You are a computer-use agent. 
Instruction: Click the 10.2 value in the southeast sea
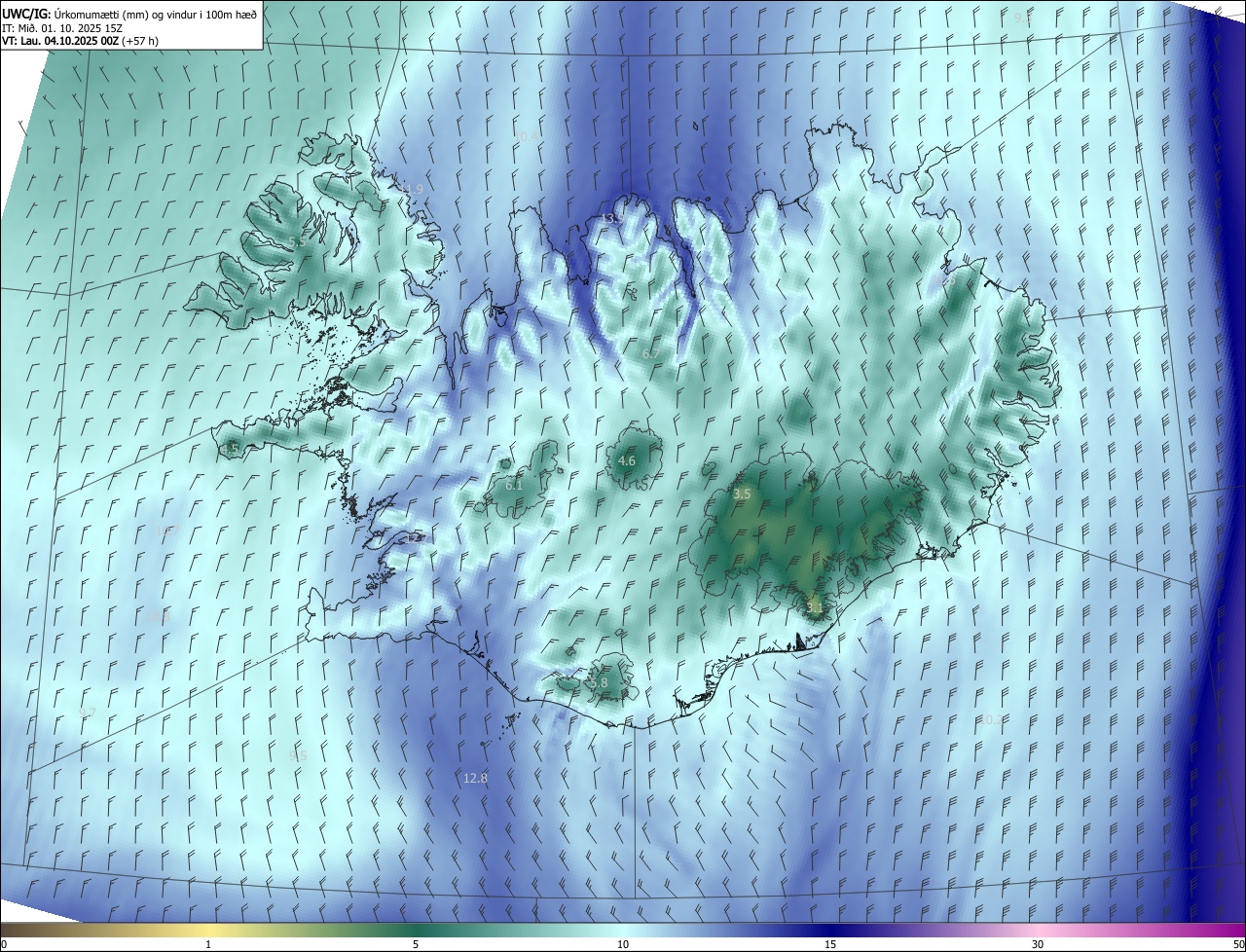pyautogui.click(x=991, y=719)
